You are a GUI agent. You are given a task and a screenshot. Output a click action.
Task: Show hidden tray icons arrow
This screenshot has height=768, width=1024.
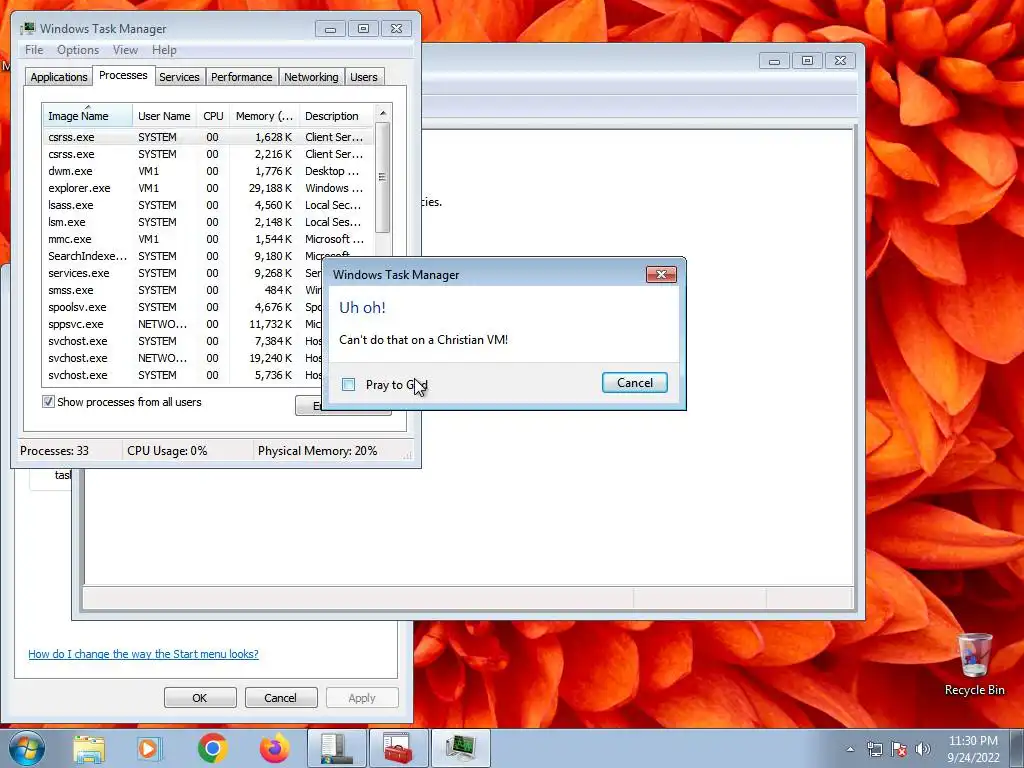[x=850, y=749]
